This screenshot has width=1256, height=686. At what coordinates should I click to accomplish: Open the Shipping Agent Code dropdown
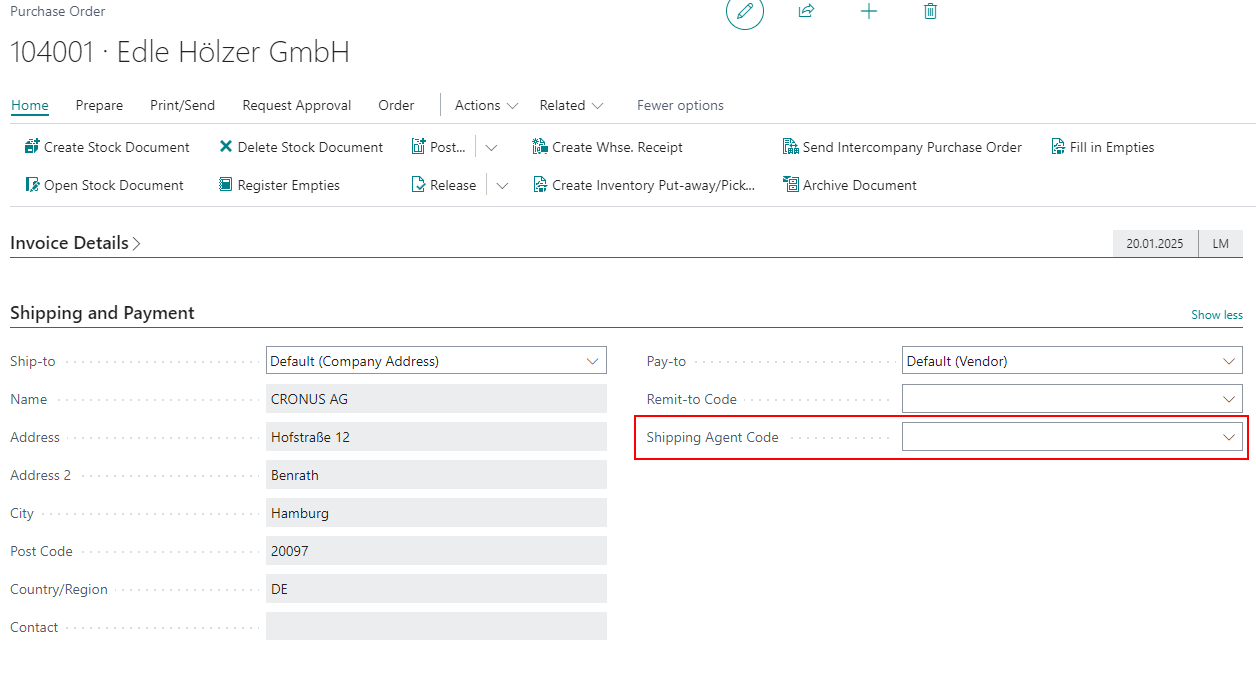click(1229, 437)
